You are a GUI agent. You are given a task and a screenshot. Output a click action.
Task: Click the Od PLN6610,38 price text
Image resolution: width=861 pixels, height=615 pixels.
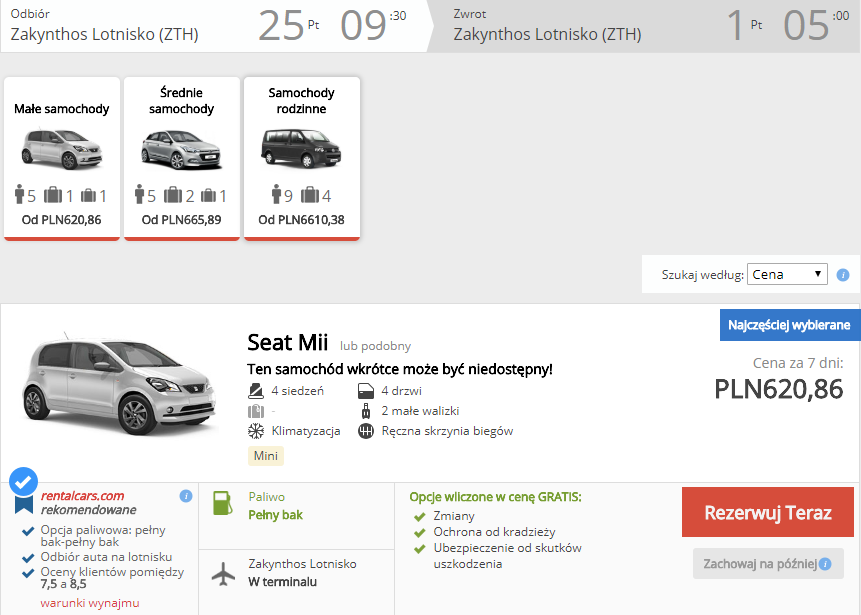(x=301, y=220)
